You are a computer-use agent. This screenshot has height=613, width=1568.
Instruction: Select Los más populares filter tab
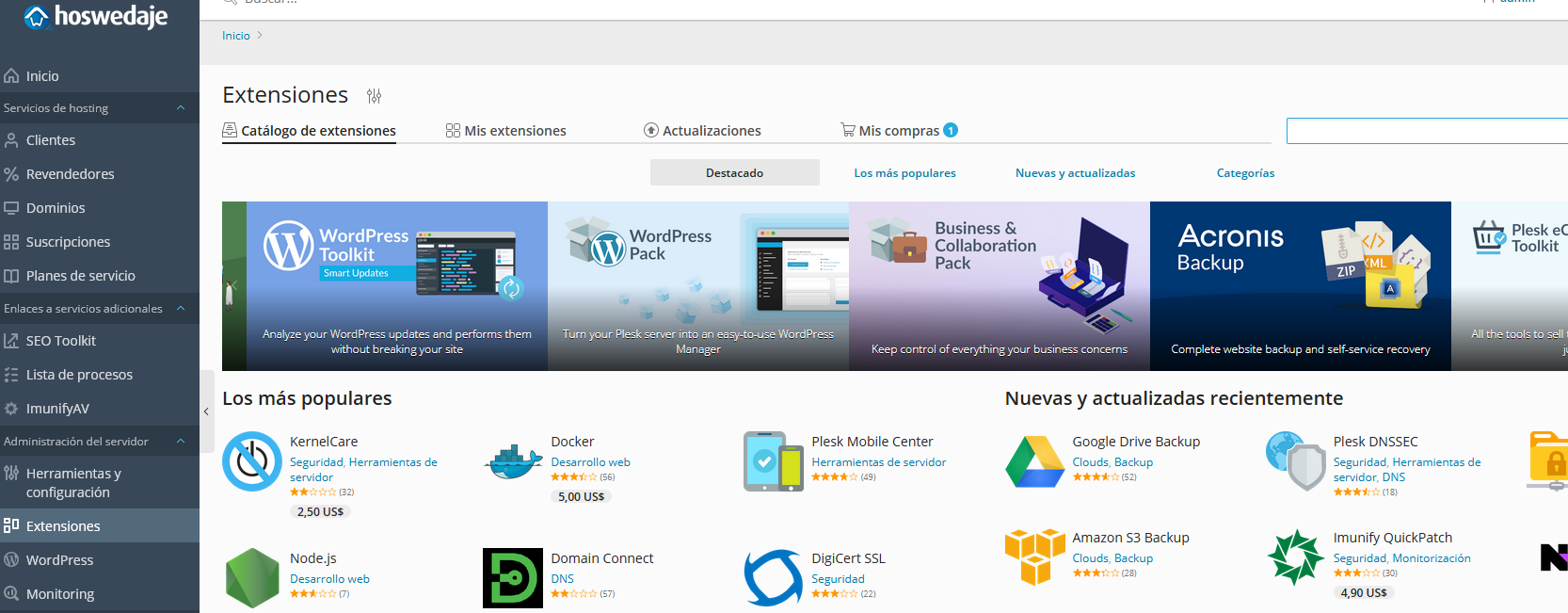pos(904,173)
